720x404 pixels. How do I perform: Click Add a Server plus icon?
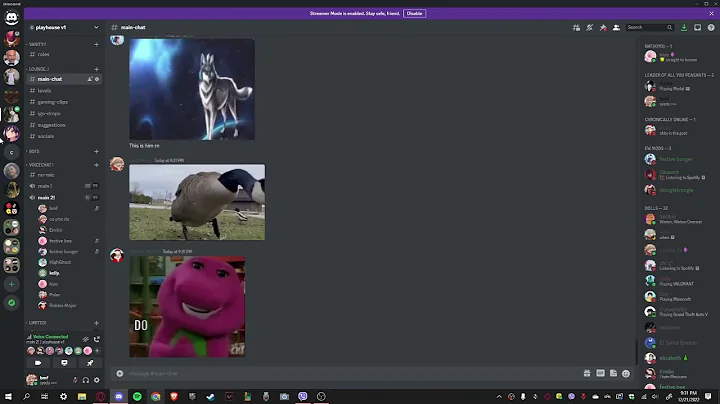[11, 284]
